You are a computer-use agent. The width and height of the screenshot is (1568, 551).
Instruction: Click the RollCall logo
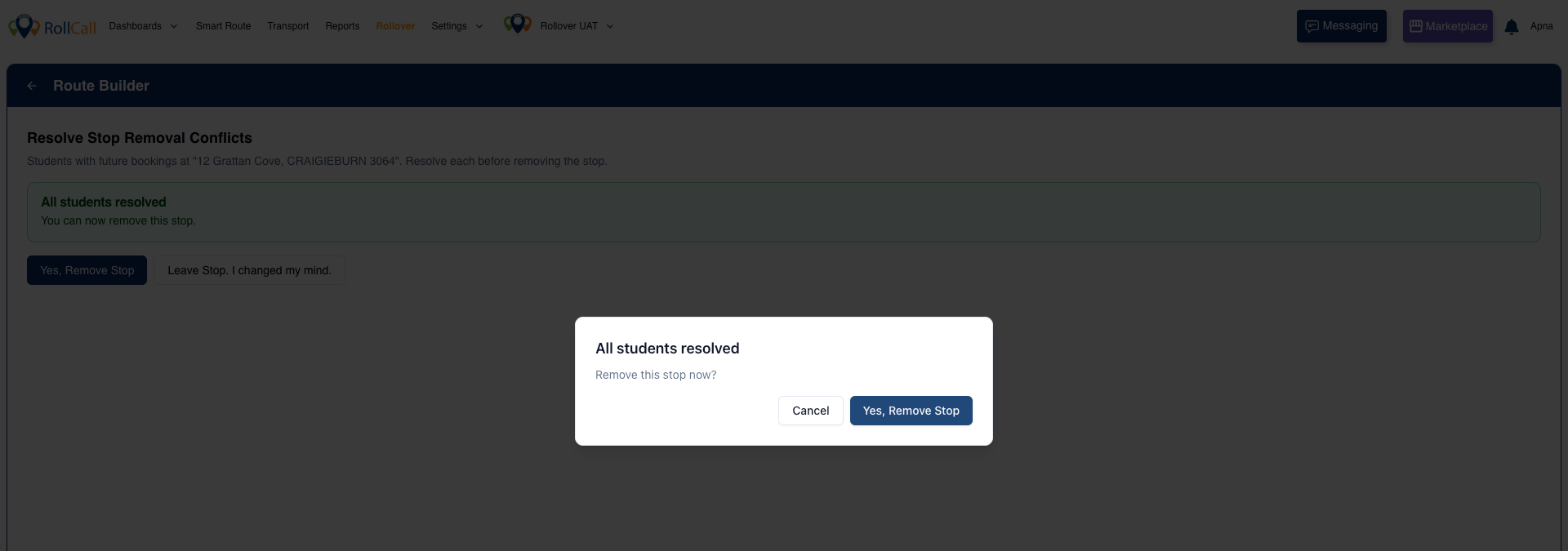point(52,26)
